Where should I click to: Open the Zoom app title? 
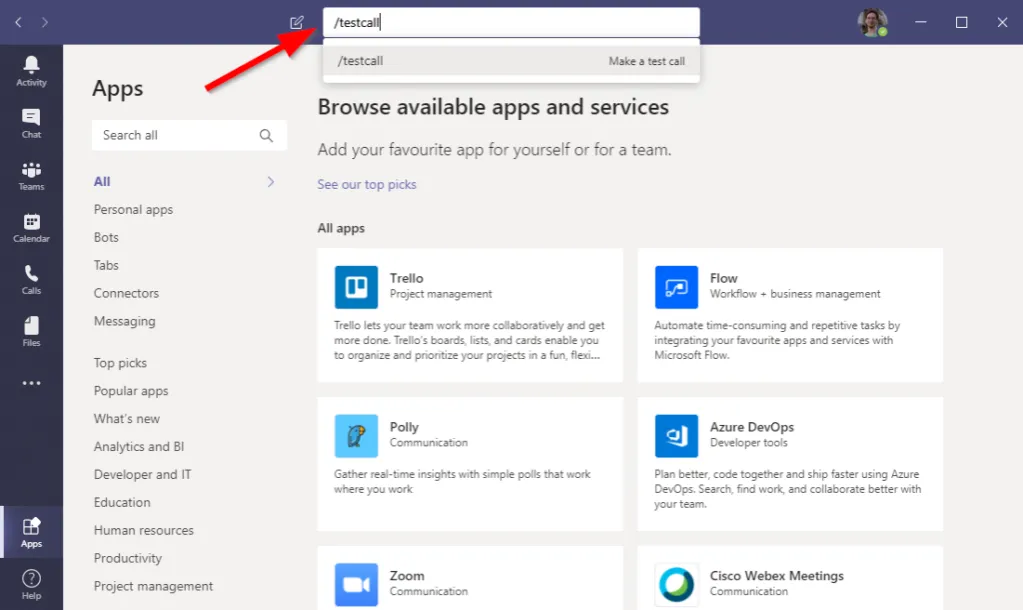pos(407,576)
